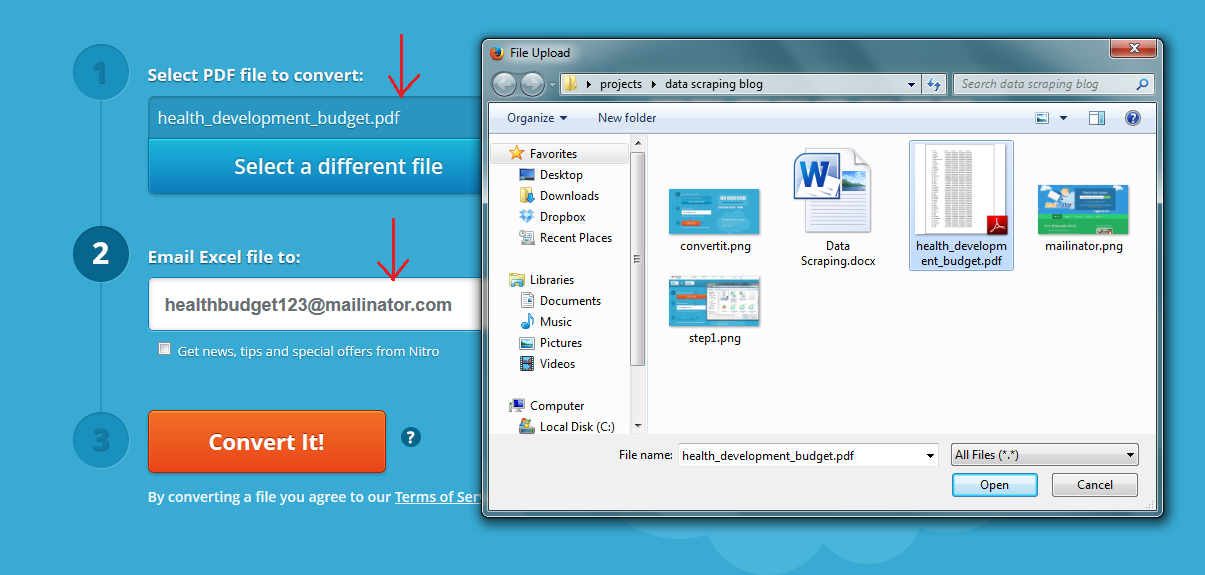Click the question mark help icon near Convert It
This screenshot has height=575, width=1205.
pyautogui.click(x=411, y=437)
